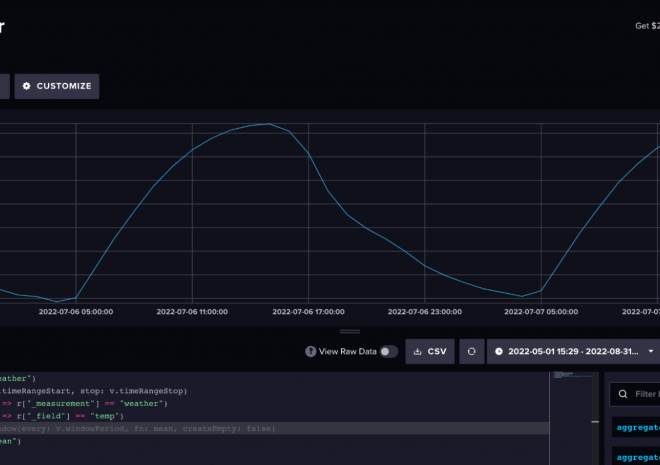
Task: Click the time range dropdown caret
Action: [x=651, y=351]
